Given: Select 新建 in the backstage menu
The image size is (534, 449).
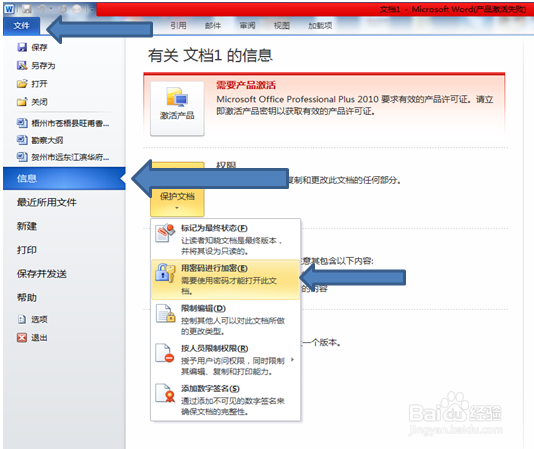Looking at the screenshot, I should tap(27, 226).
